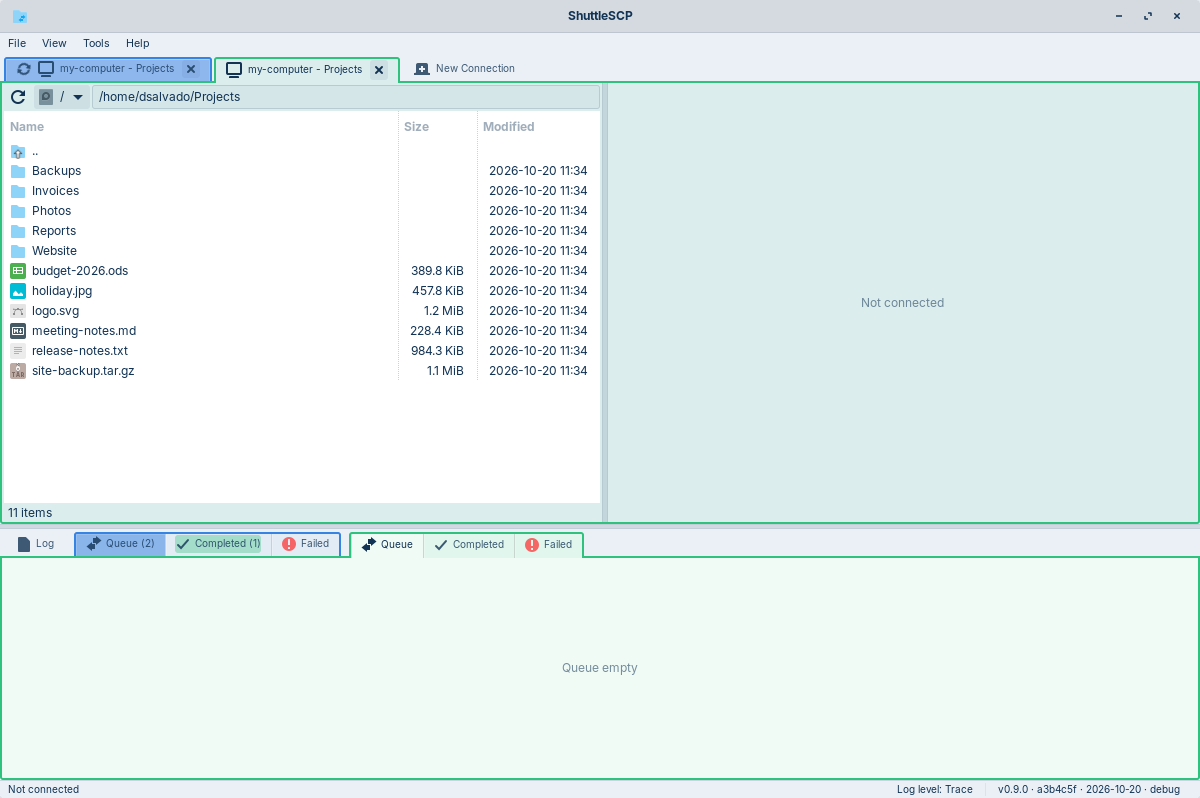Click the modified date of site-backup.tar.gz

click(538, 371)
